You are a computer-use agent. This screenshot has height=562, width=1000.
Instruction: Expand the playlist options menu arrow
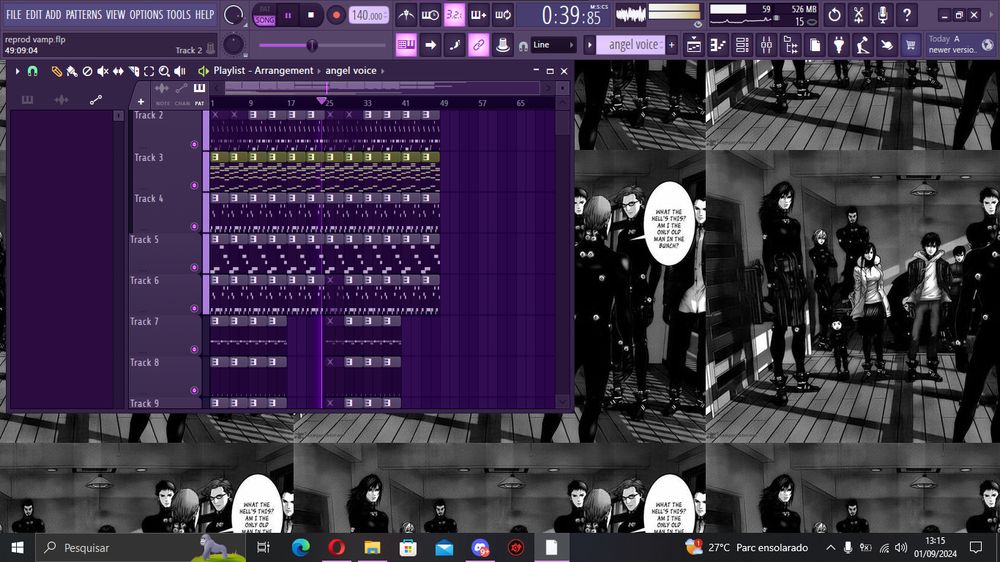click(17, 71)
